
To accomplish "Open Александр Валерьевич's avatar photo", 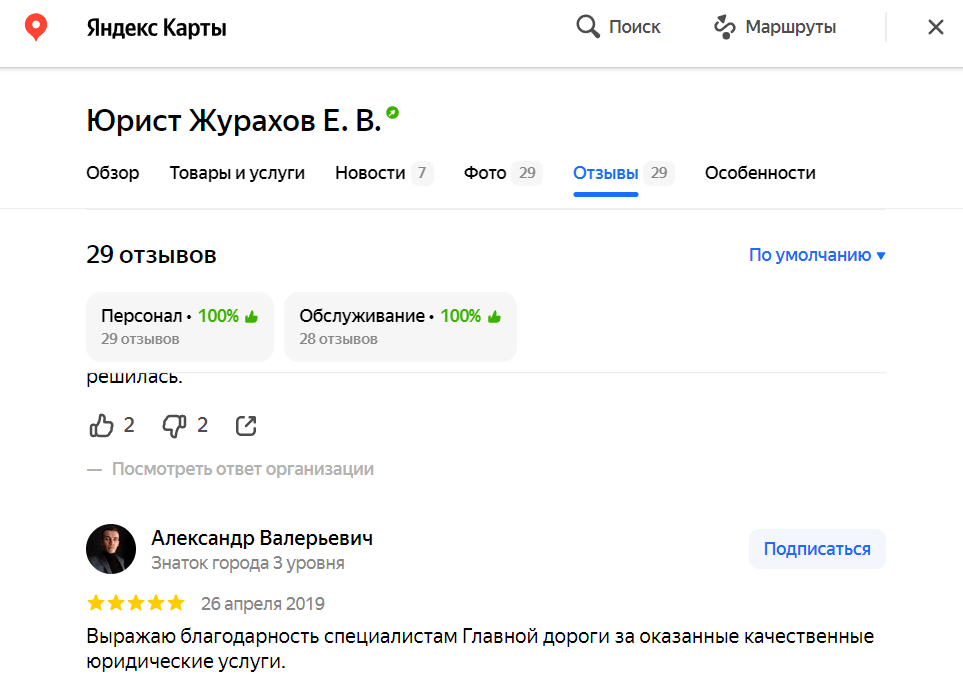I will point(111,549).
